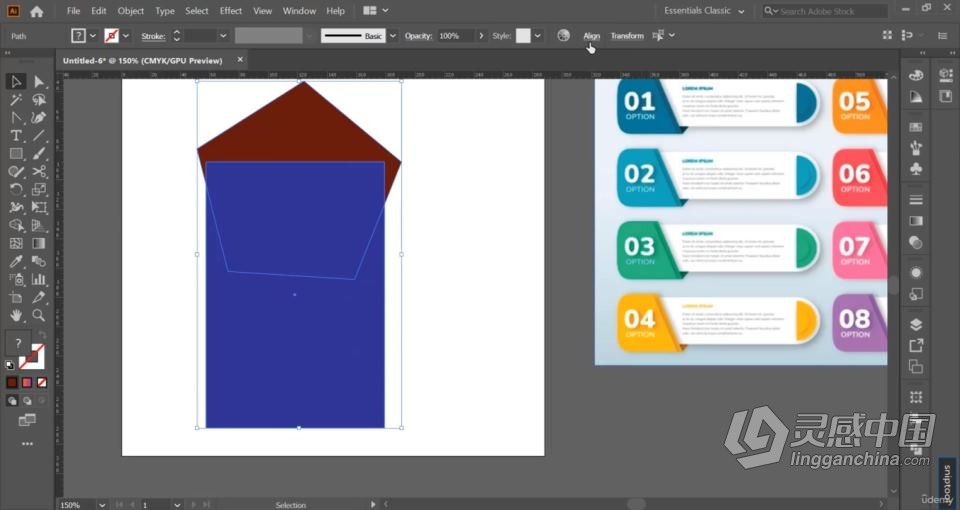Select the Rectangle tool
The image size is (960, 510).
coord(16,154)
